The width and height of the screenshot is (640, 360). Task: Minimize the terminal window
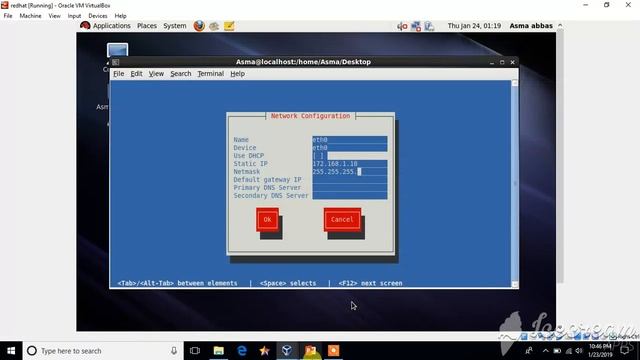click(491, 62)
